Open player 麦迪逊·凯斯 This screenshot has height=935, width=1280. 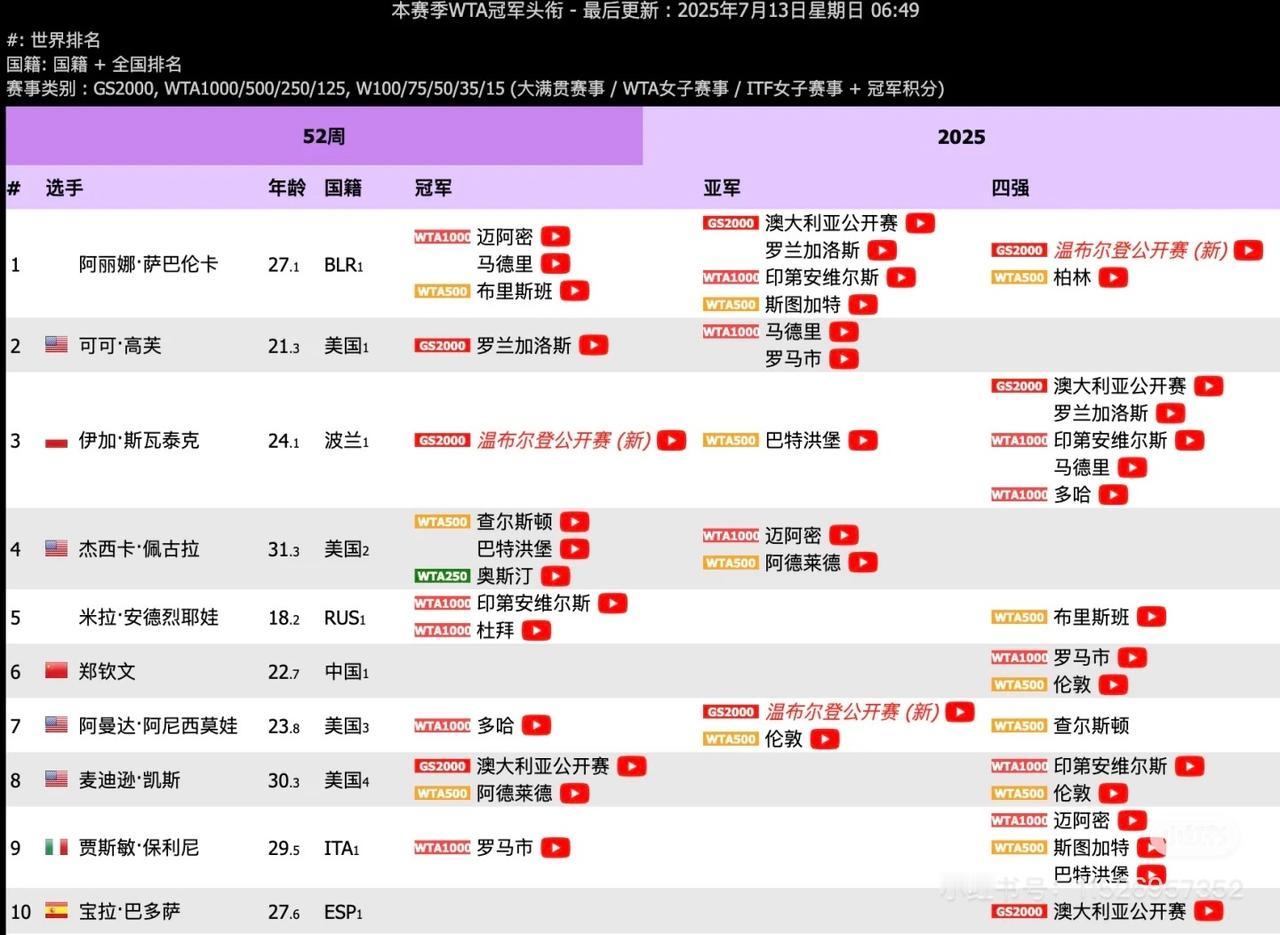pos(130,780)
